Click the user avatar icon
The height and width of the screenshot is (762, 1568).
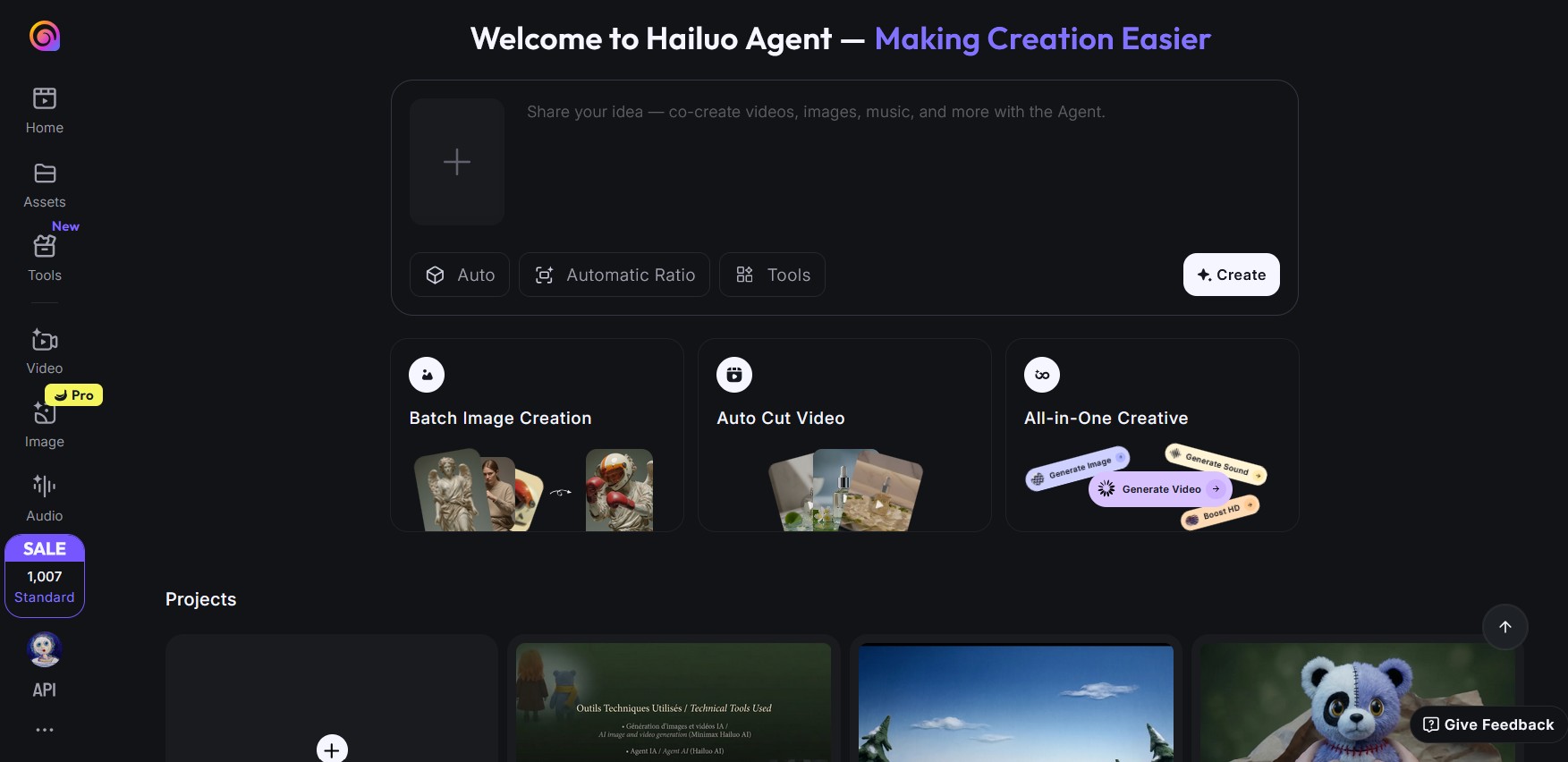(x=45, y=649)
